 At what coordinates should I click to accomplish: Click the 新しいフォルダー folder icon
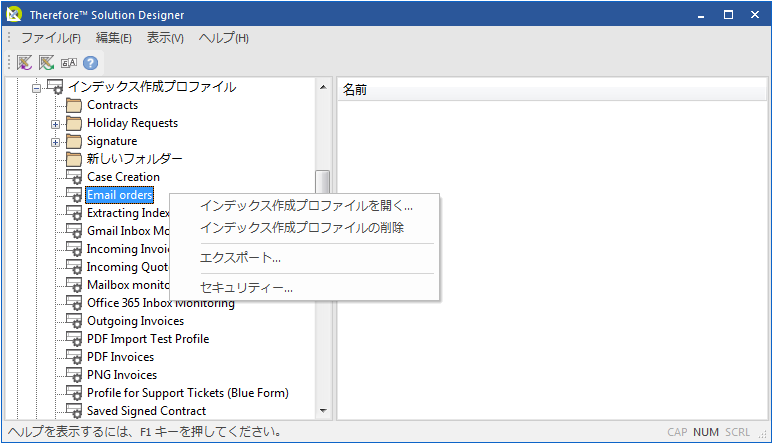pos(74,159)
